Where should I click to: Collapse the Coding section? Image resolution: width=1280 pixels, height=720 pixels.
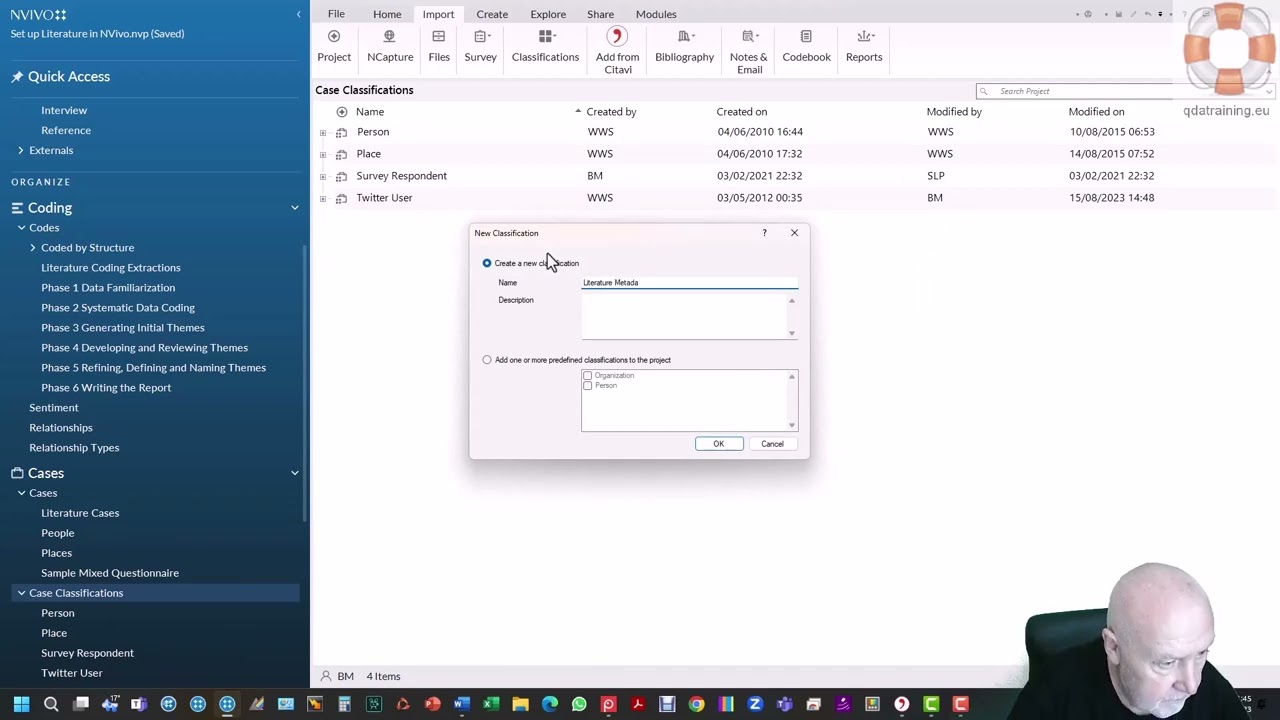pos(294,208)
